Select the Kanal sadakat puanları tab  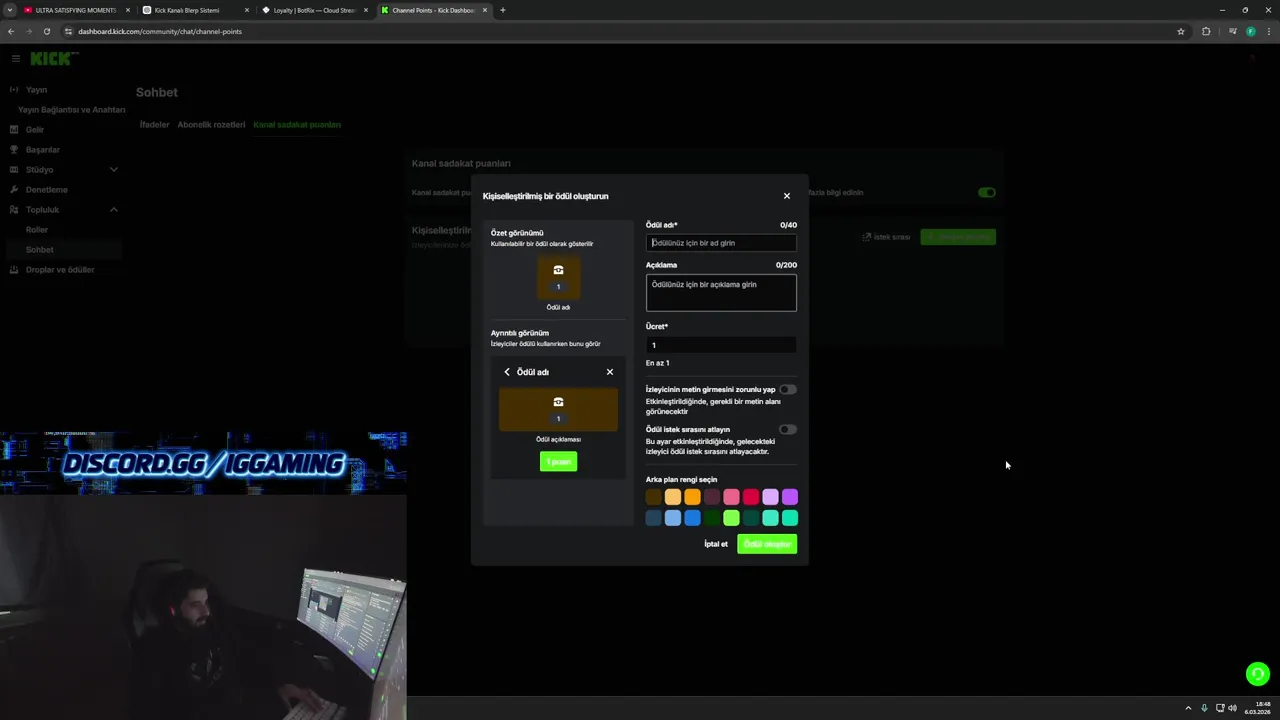click(x=297, y=125)
